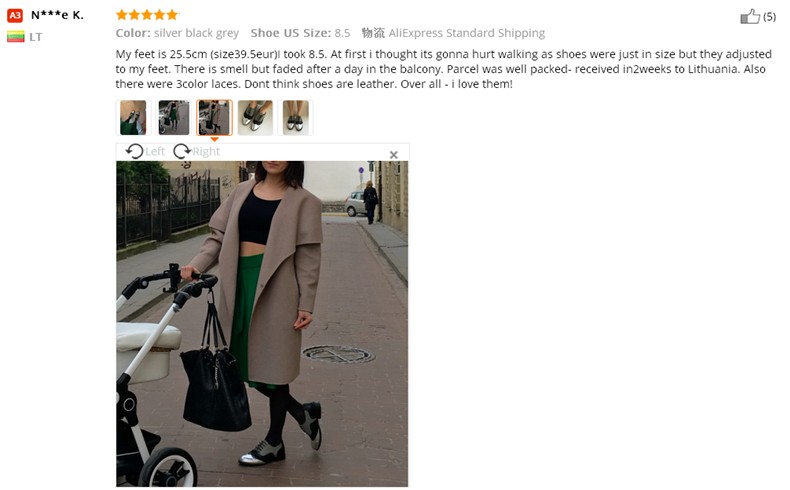Click the thumbs-up helpful icon
Viewport: 790px width, 490px height.
(x=750, y=17)
